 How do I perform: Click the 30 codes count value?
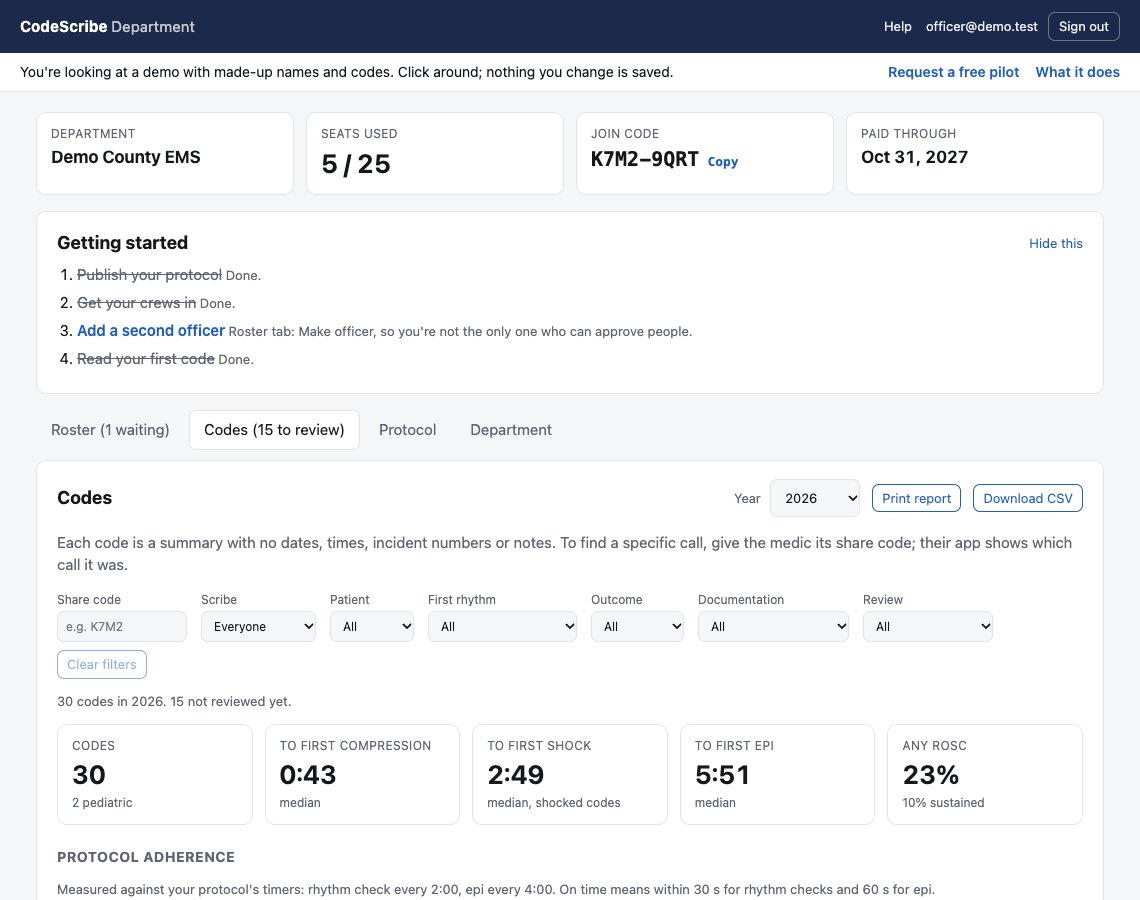click(89, 775)
